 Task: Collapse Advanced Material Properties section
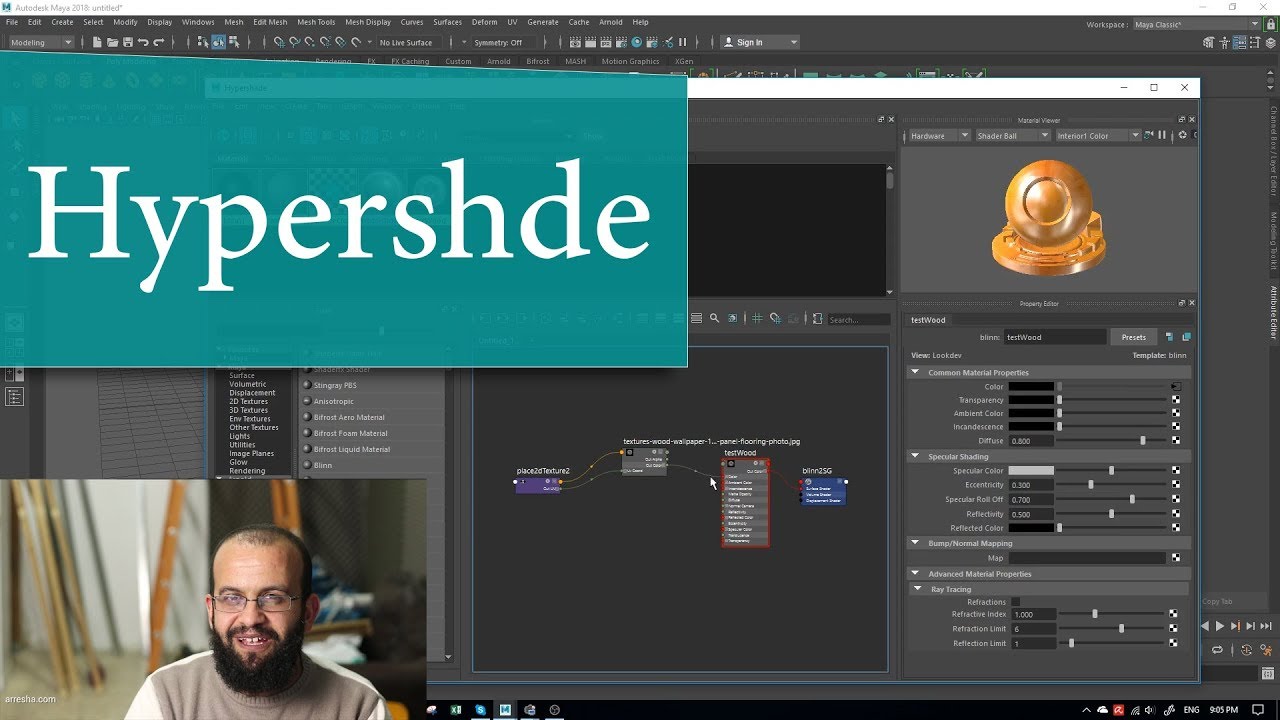[x=915, y=574]
